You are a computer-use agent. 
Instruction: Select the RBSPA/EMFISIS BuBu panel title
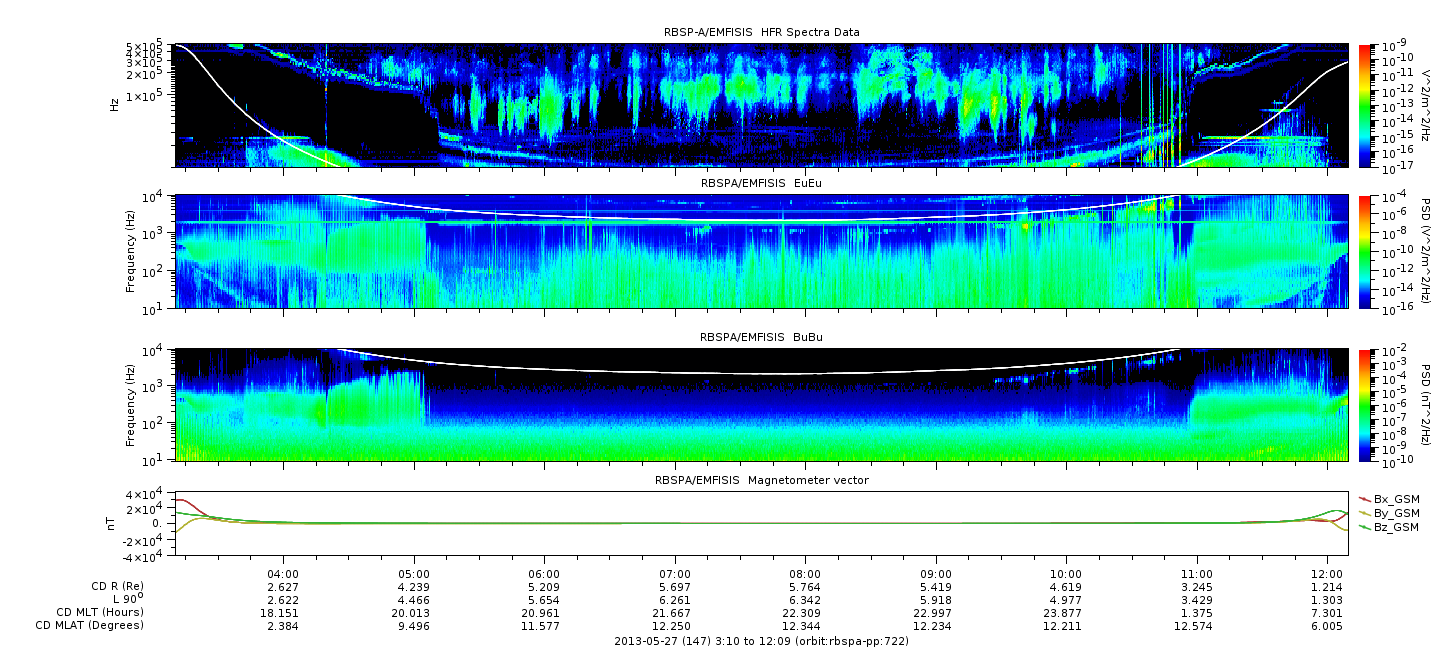(x=761, y=338)
